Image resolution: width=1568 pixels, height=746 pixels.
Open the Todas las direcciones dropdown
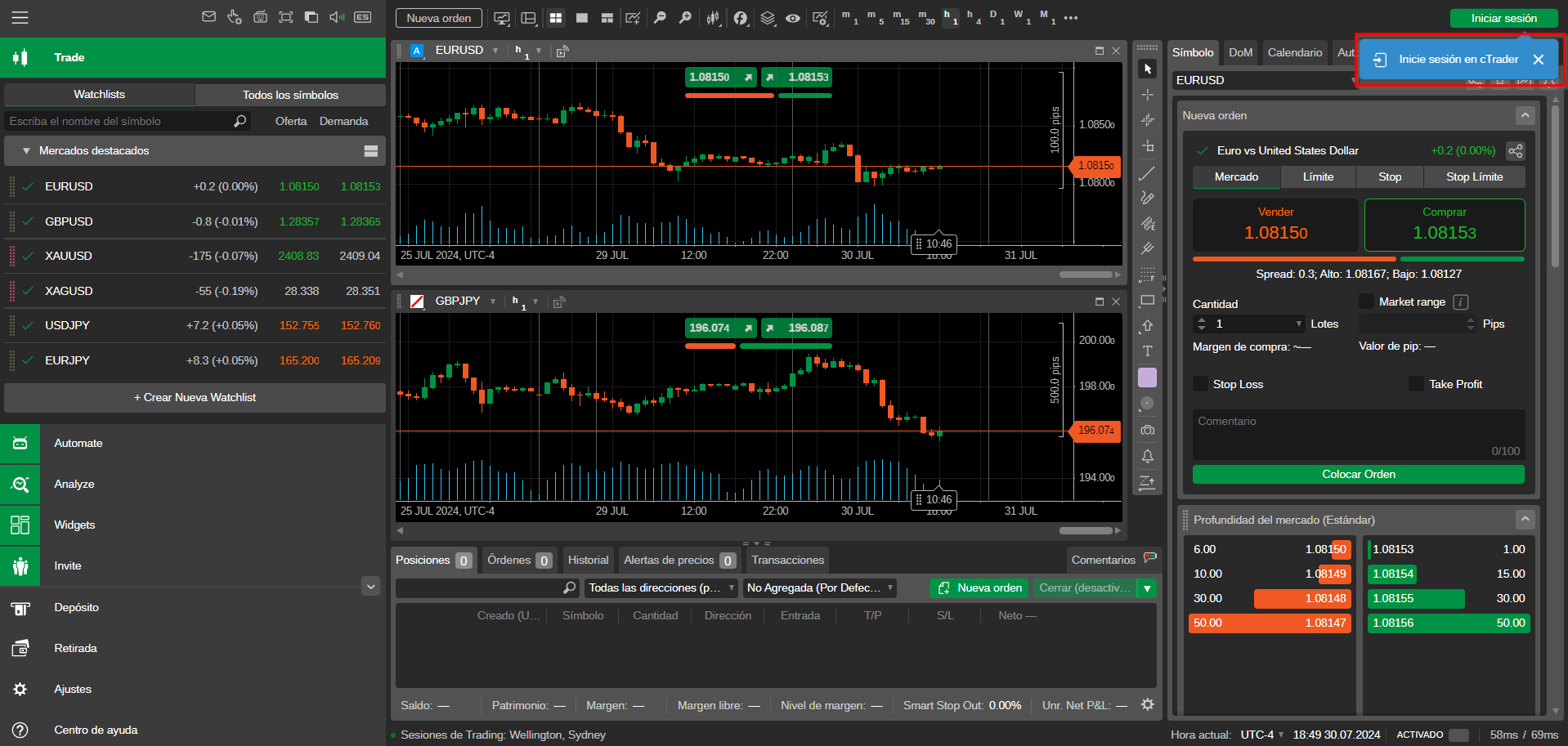click(x=661, y=587)
